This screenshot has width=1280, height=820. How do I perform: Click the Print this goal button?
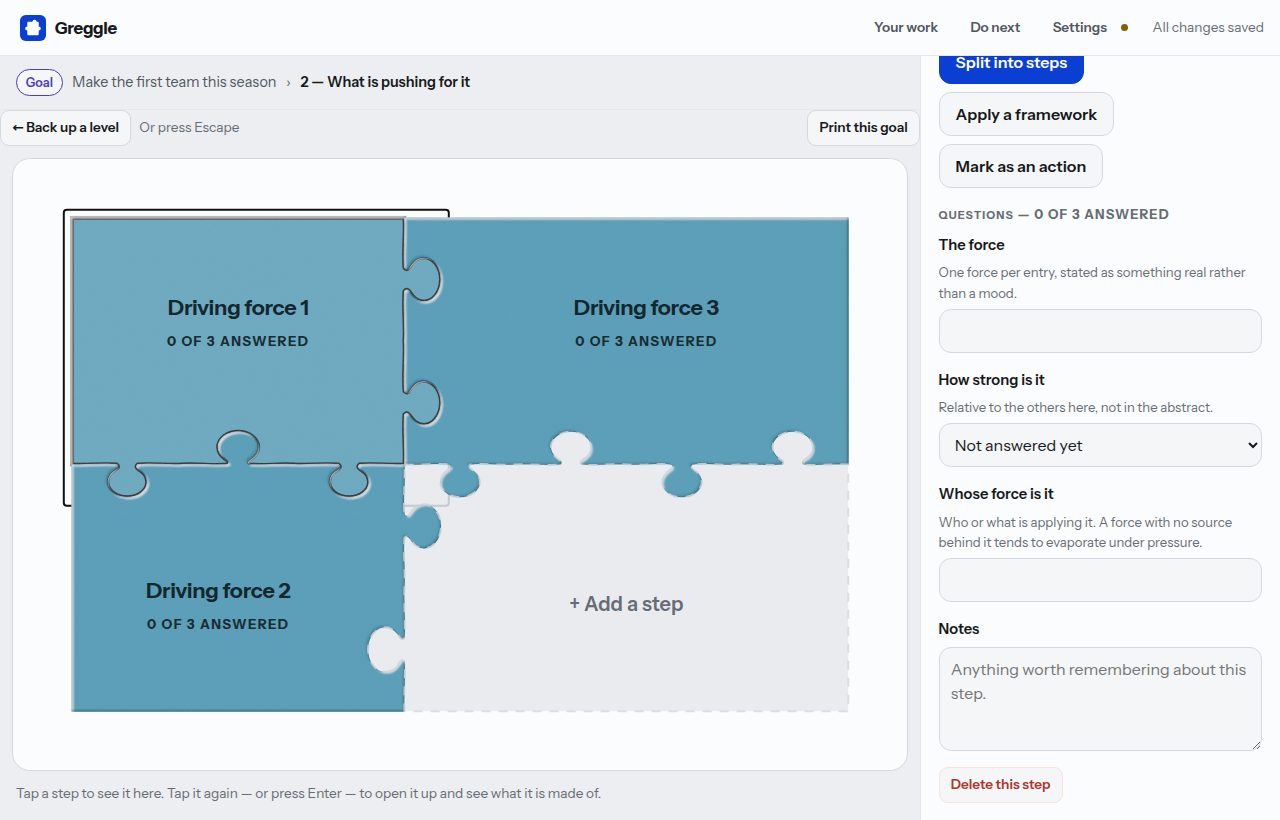pos(863,127)
